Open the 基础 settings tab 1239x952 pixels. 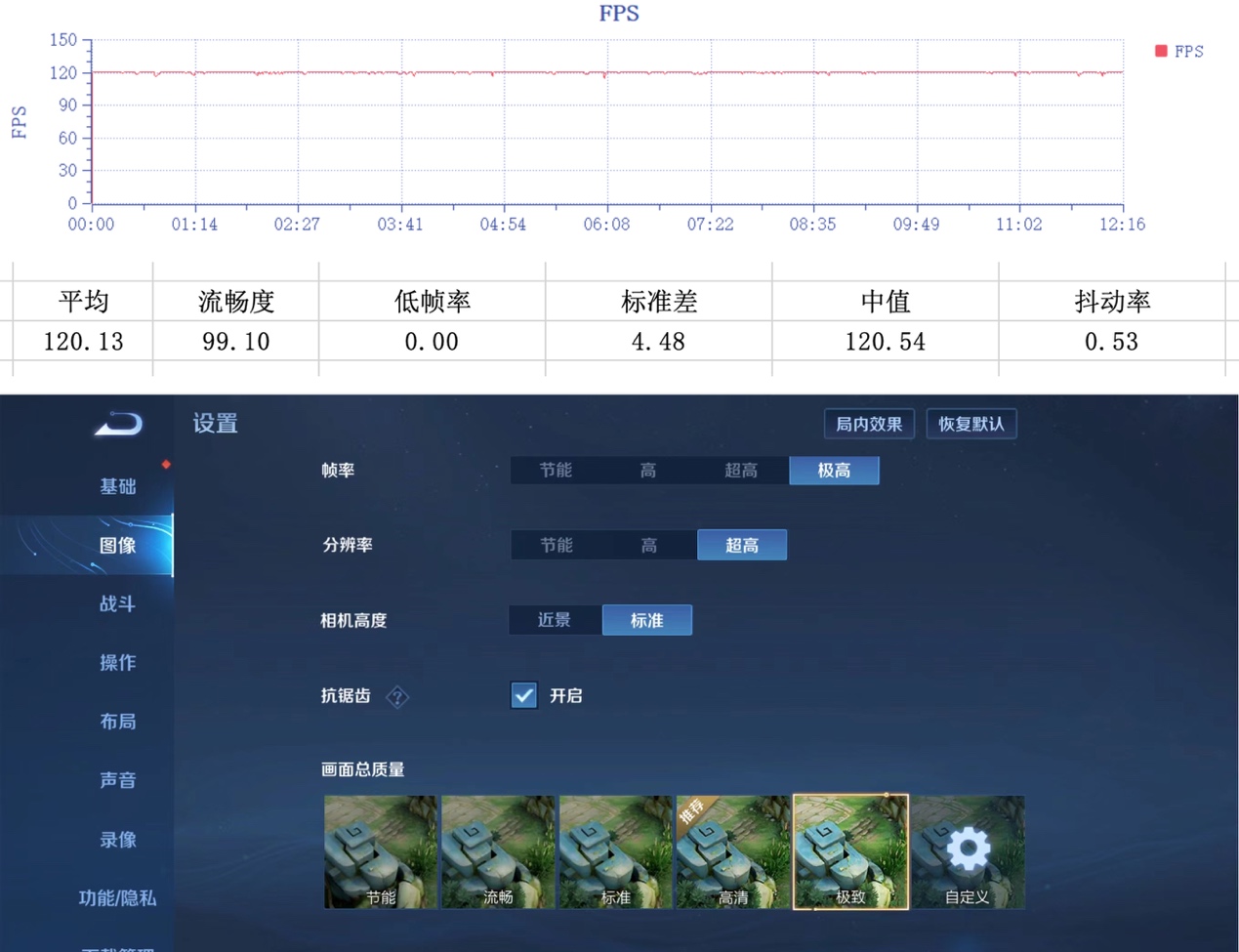(x=117, y=486)
